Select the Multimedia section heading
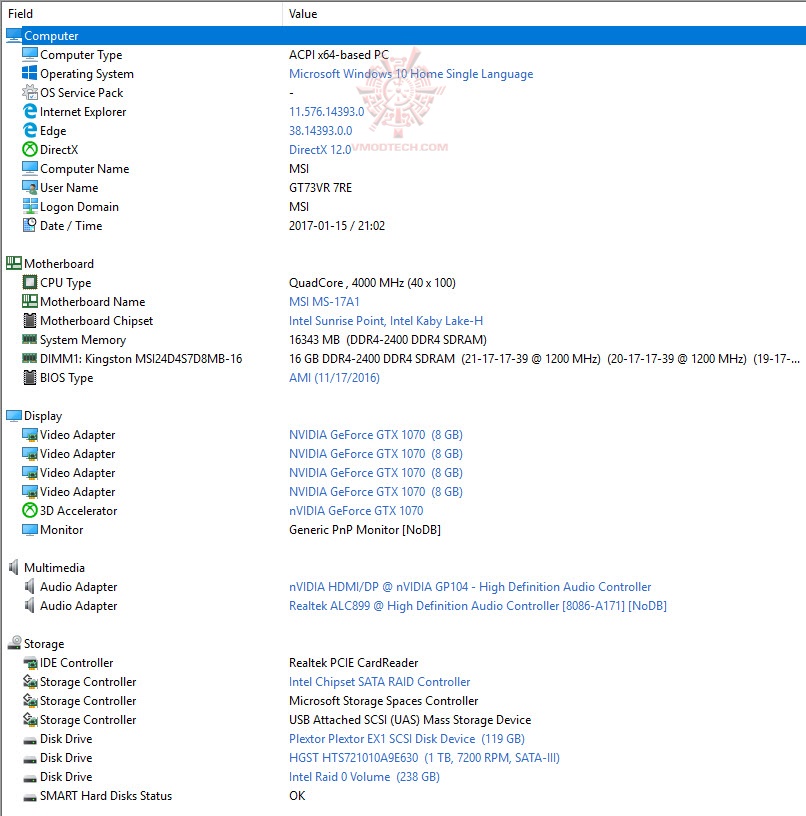Screen dimensions: 806x816 54,568
